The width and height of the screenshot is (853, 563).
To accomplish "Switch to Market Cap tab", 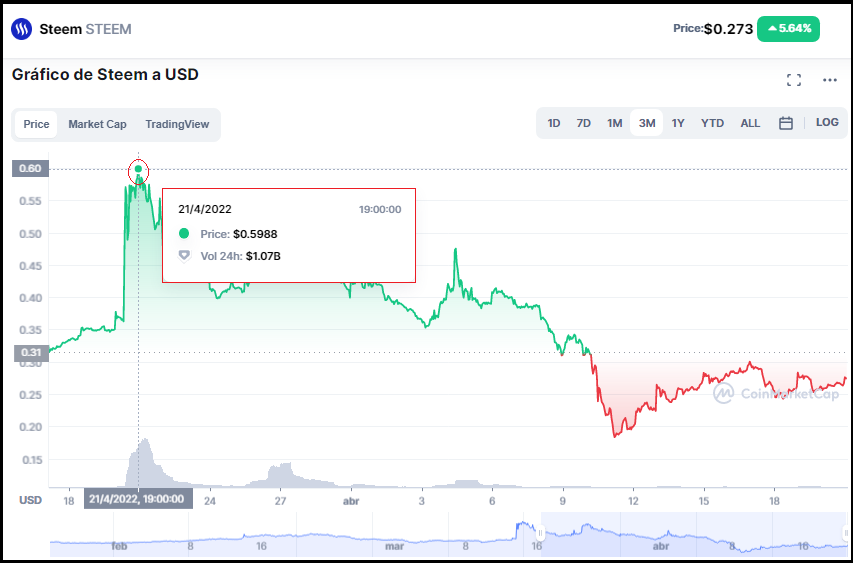I will [x=97, y=124].
